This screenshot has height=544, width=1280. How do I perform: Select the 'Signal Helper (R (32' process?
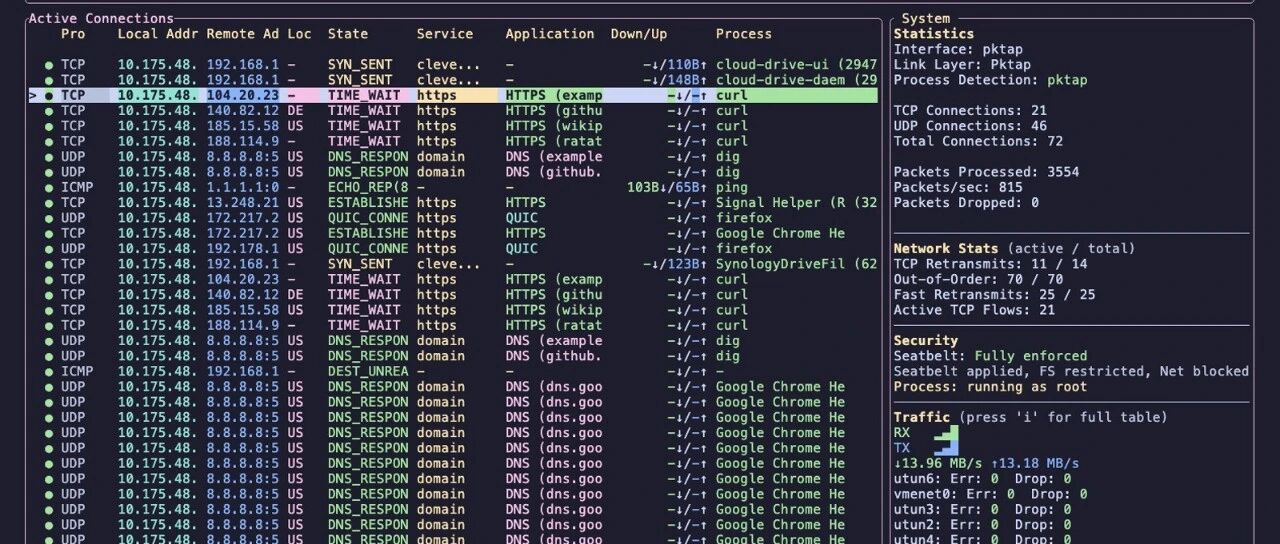(797, 203)
